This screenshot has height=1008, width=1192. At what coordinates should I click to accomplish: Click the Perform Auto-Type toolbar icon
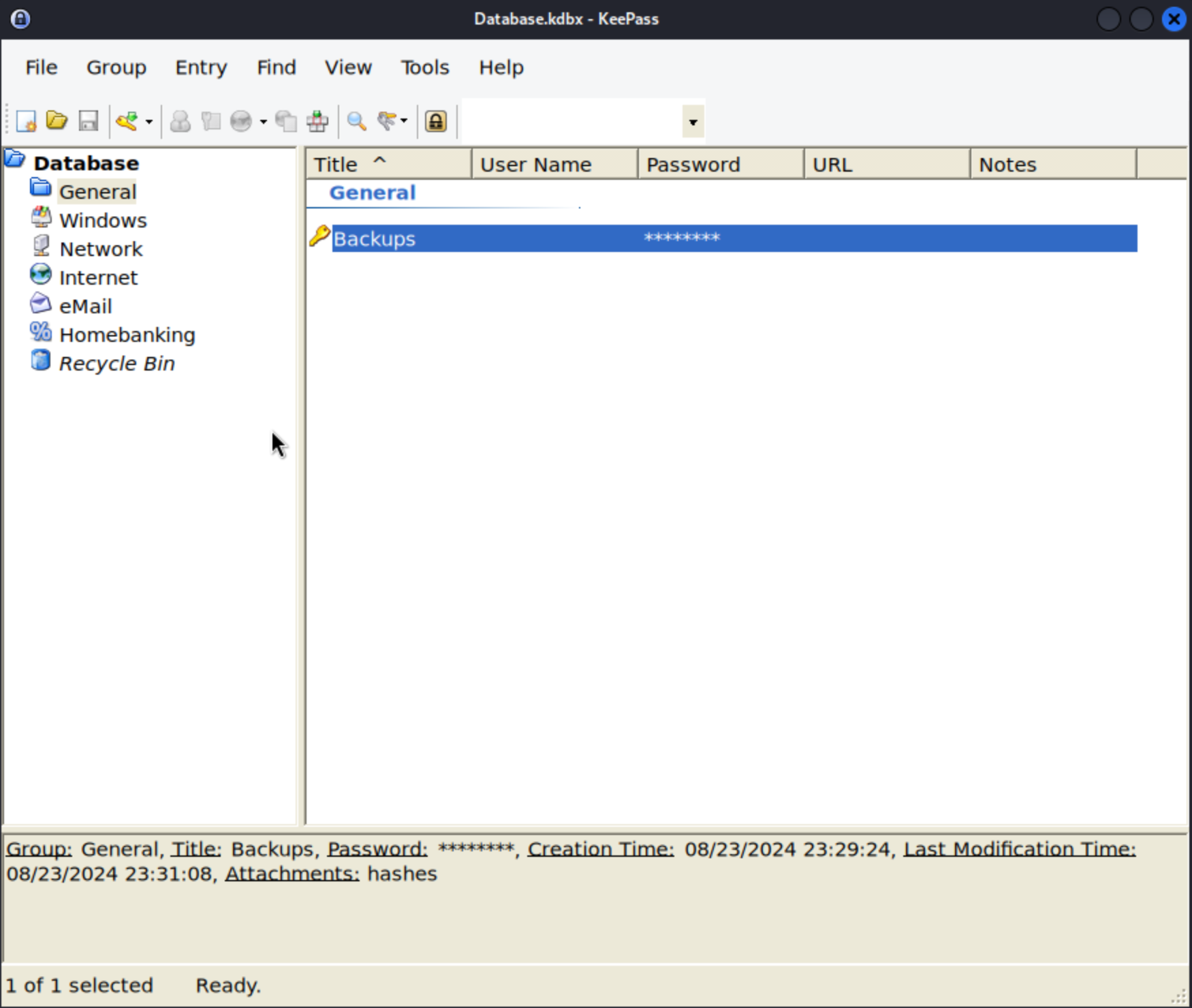(317, 121)
